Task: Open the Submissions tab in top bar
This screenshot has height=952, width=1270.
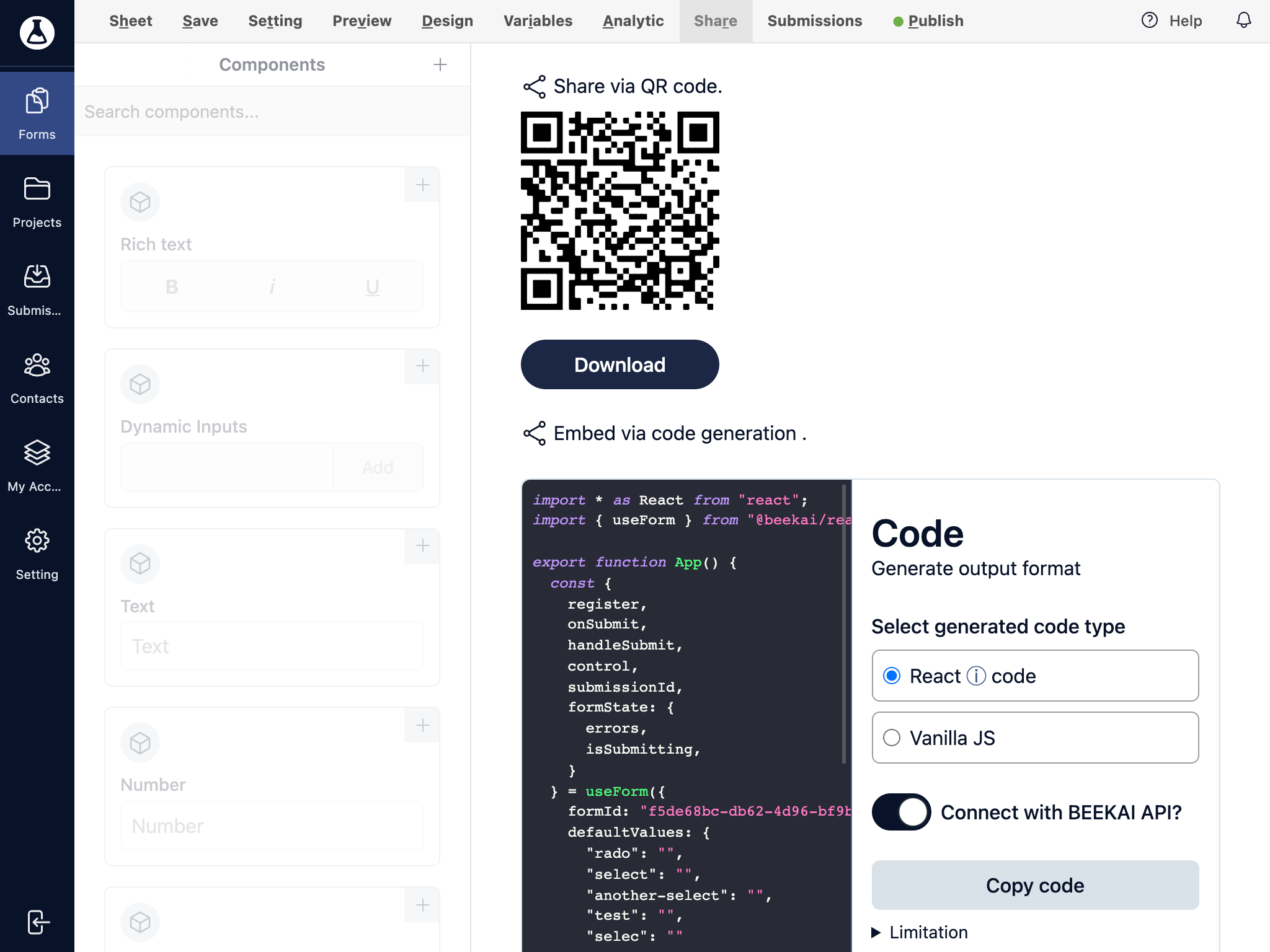Action: (x=815, y=21)
